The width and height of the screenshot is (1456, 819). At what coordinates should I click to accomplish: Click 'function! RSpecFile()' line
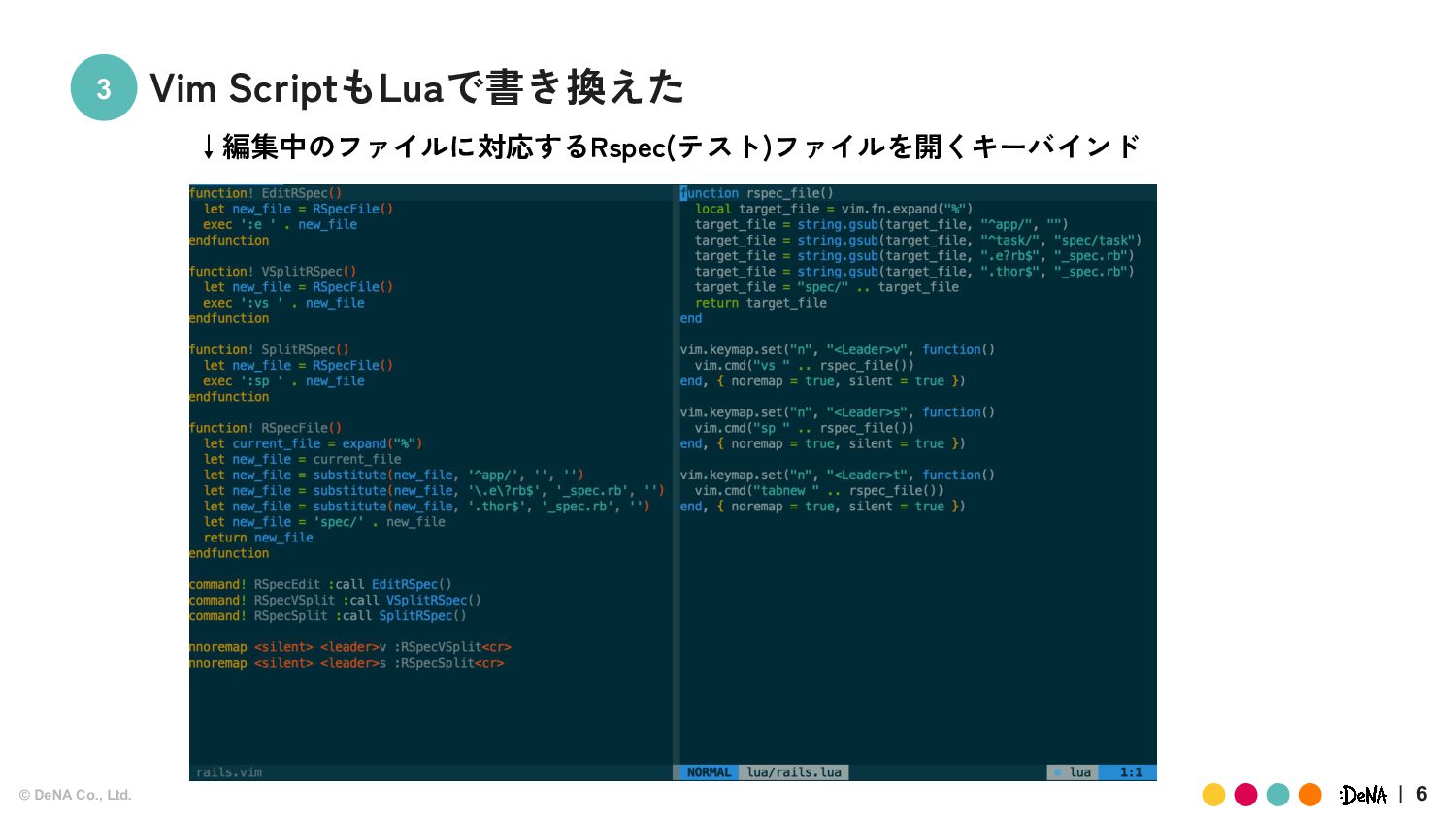265,428
